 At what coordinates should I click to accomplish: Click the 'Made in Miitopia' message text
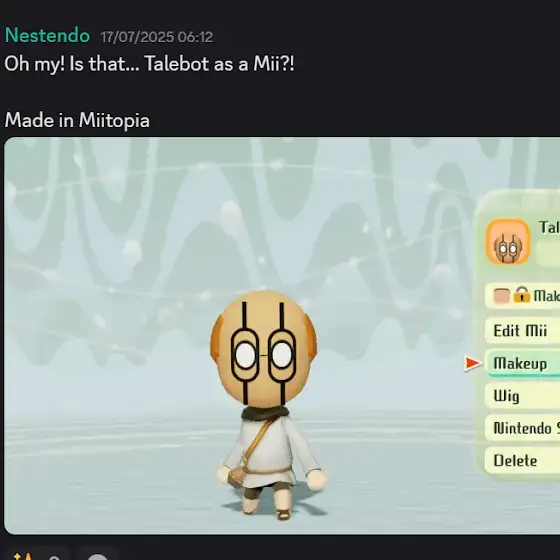coord(77,120)
